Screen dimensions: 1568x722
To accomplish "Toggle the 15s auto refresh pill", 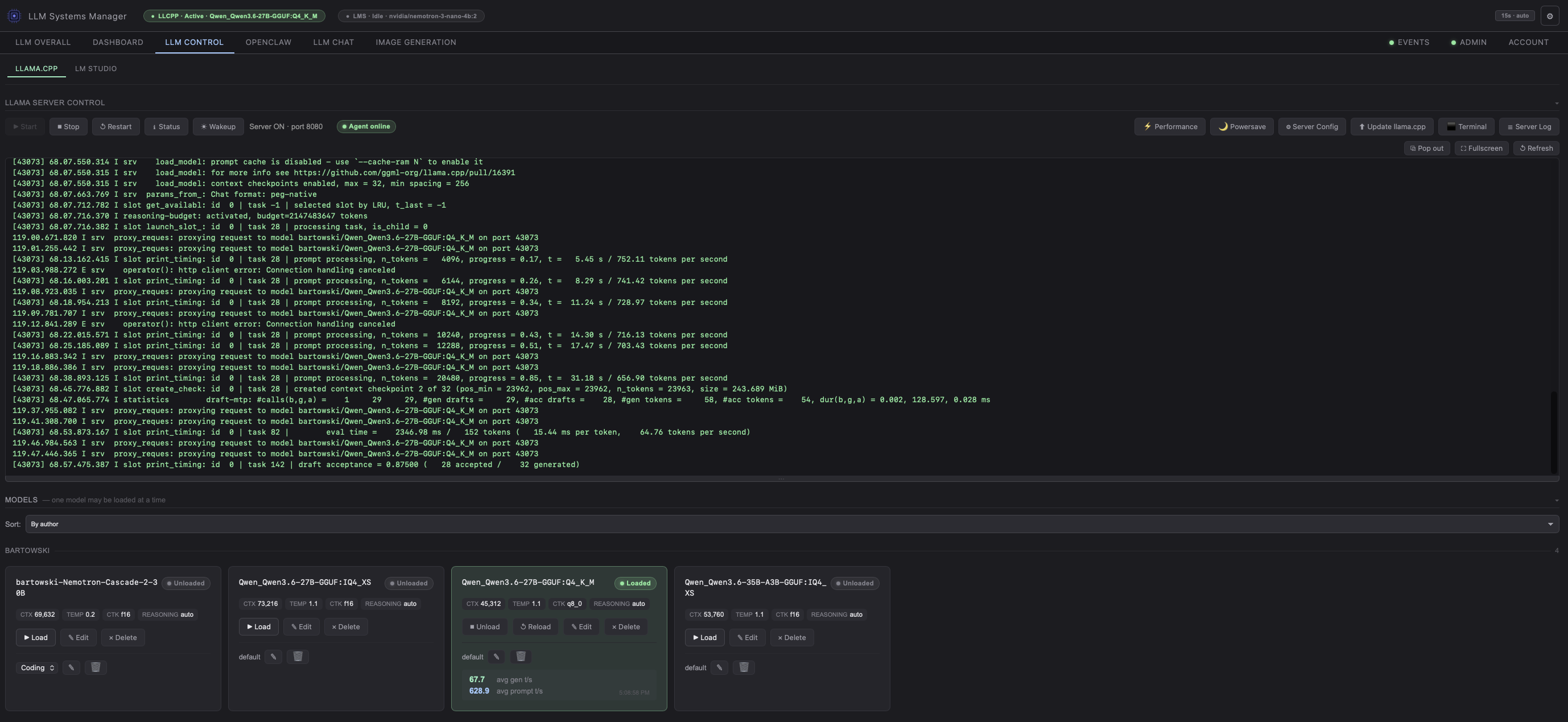I will pyautogui.click(x=1515, y=16).
